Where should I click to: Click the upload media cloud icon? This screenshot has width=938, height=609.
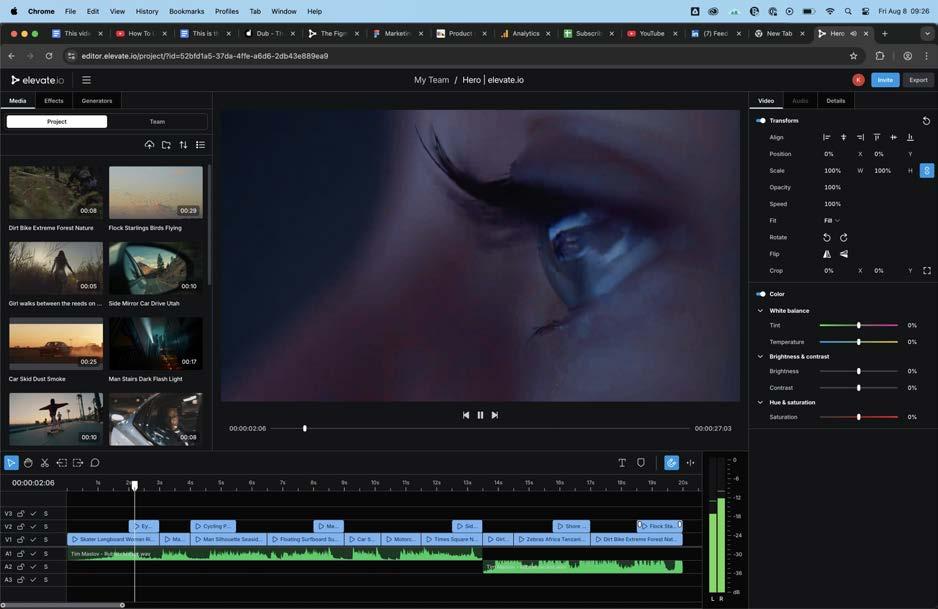pos(149,145)
